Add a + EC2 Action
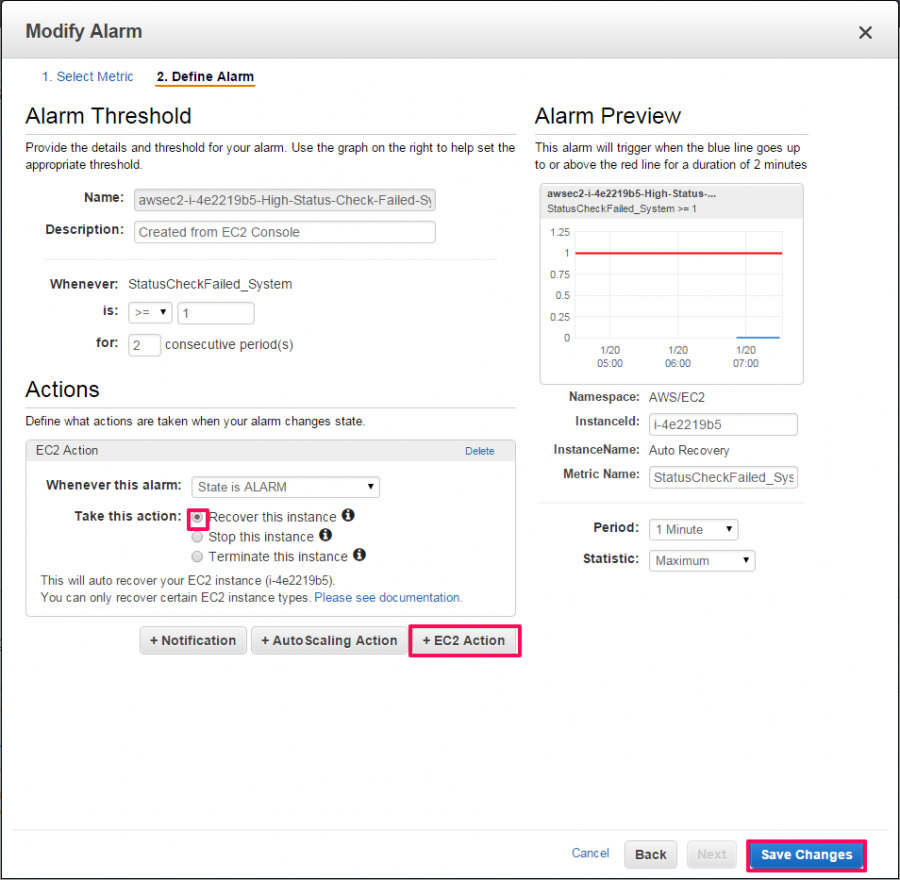The height and width of the screenshot is (880, 900). [464, 641]
